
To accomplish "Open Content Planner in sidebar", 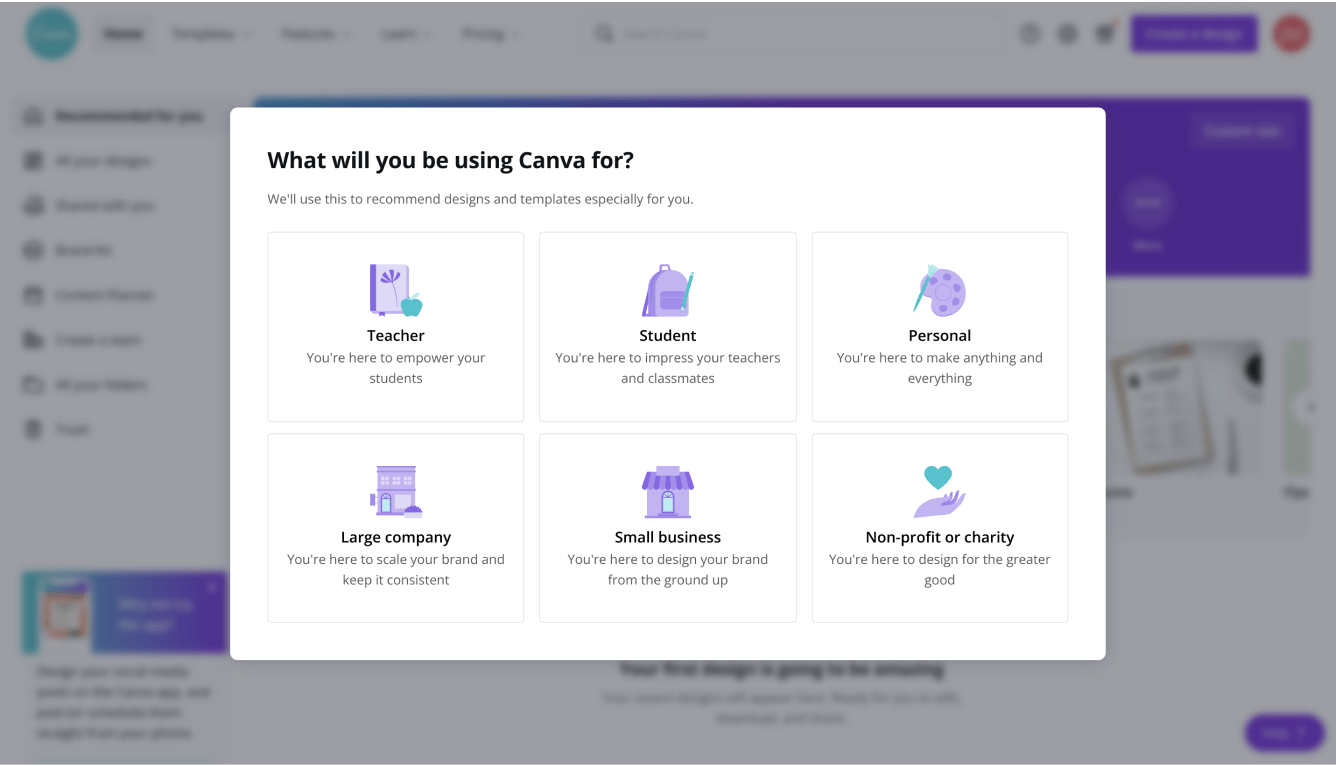I will (x=90, y=295).
